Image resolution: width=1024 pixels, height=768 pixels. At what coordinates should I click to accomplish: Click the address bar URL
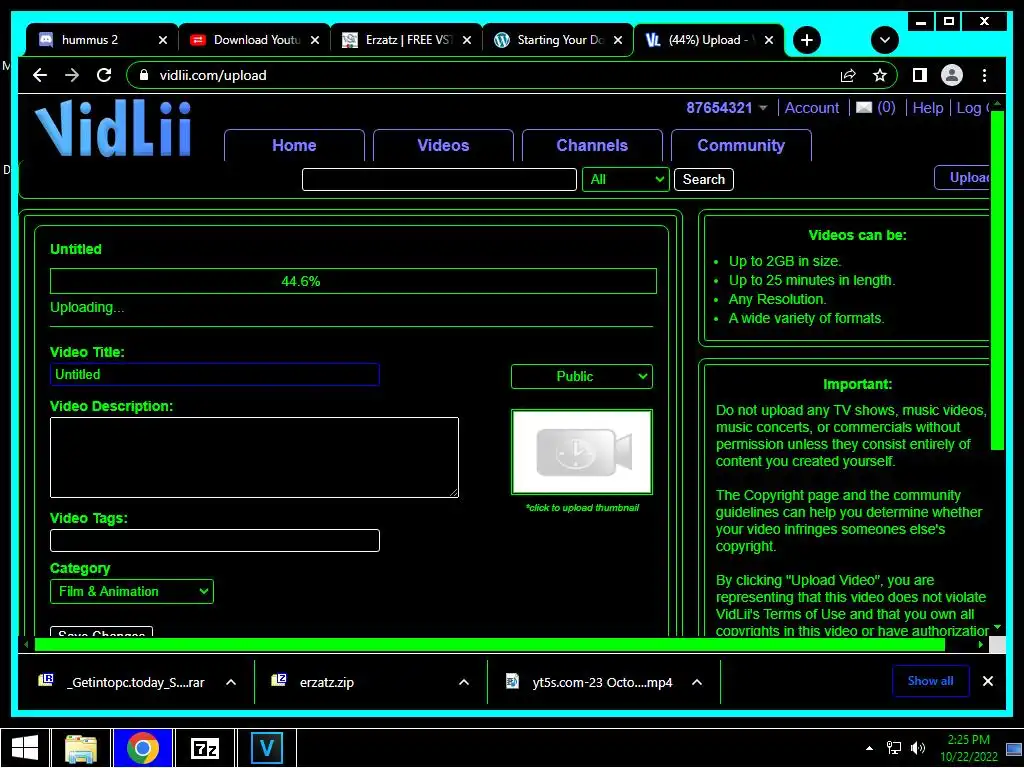[x=213, y=75]
